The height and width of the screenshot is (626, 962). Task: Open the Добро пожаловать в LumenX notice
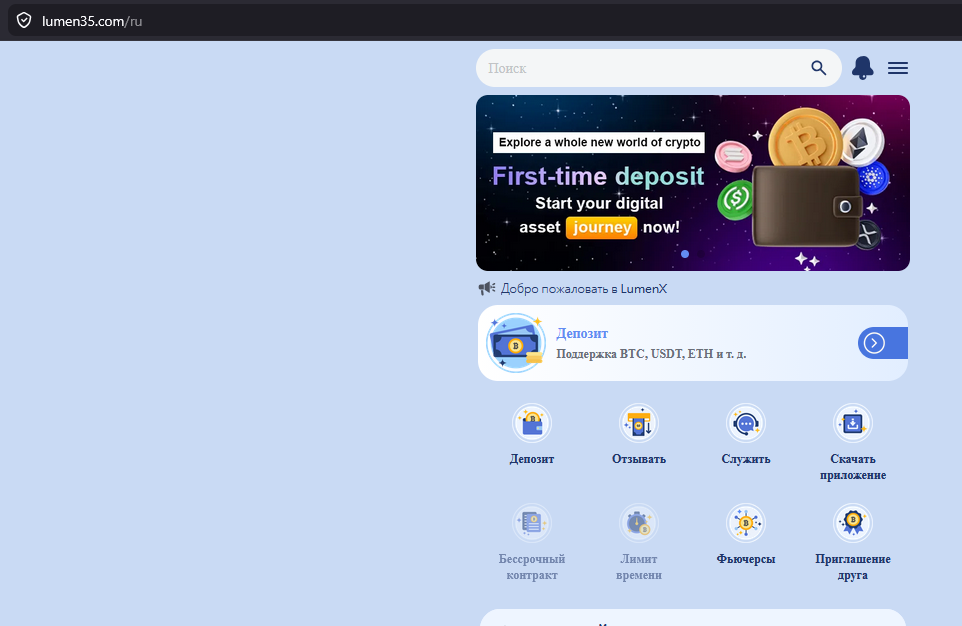pos(583,288)
